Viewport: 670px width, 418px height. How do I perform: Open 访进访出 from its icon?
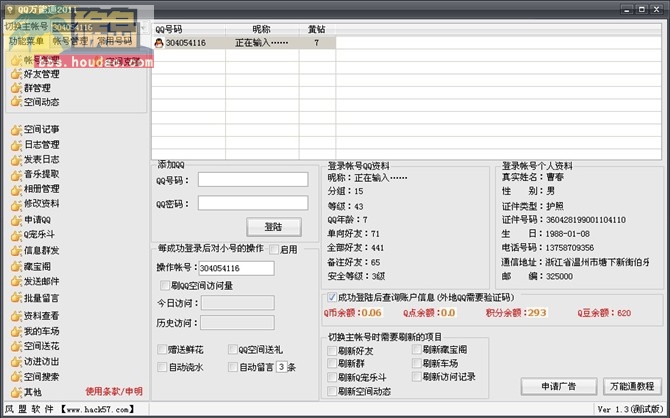16,362
